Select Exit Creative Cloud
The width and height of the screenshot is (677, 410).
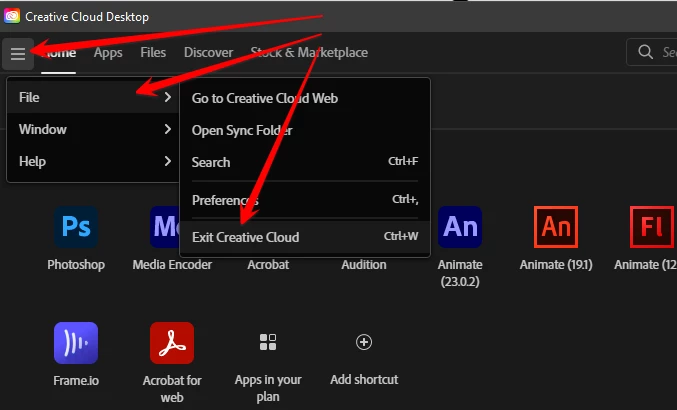[x=305, y=237]
